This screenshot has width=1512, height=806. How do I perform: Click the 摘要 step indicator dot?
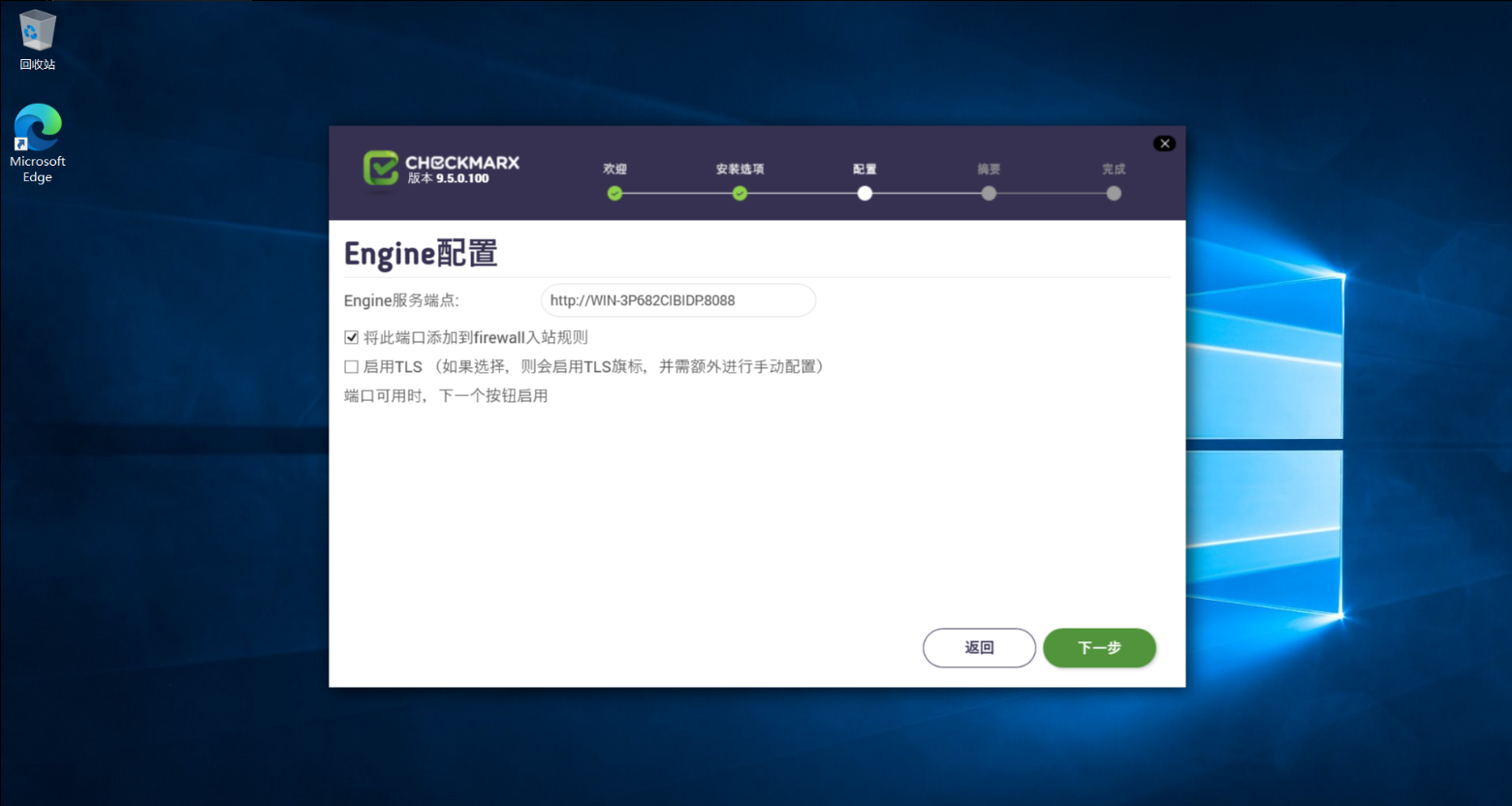point(989,194)
